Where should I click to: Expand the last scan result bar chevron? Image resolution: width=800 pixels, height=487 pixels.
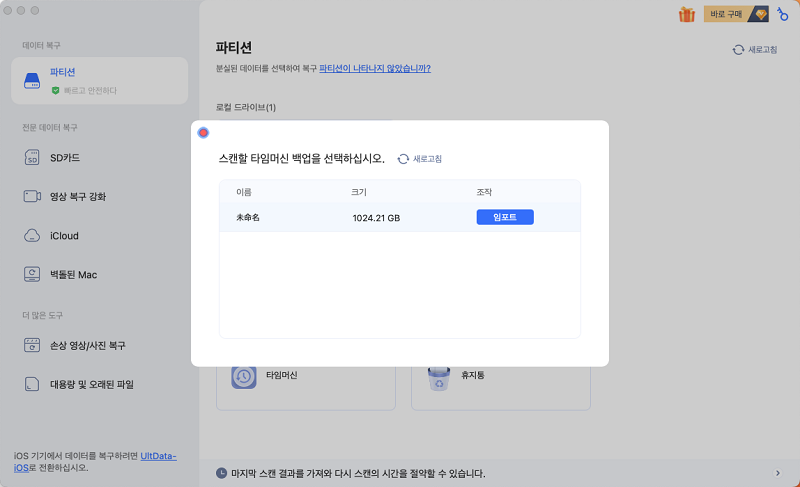pyautogui.click(x=778, y=473)
